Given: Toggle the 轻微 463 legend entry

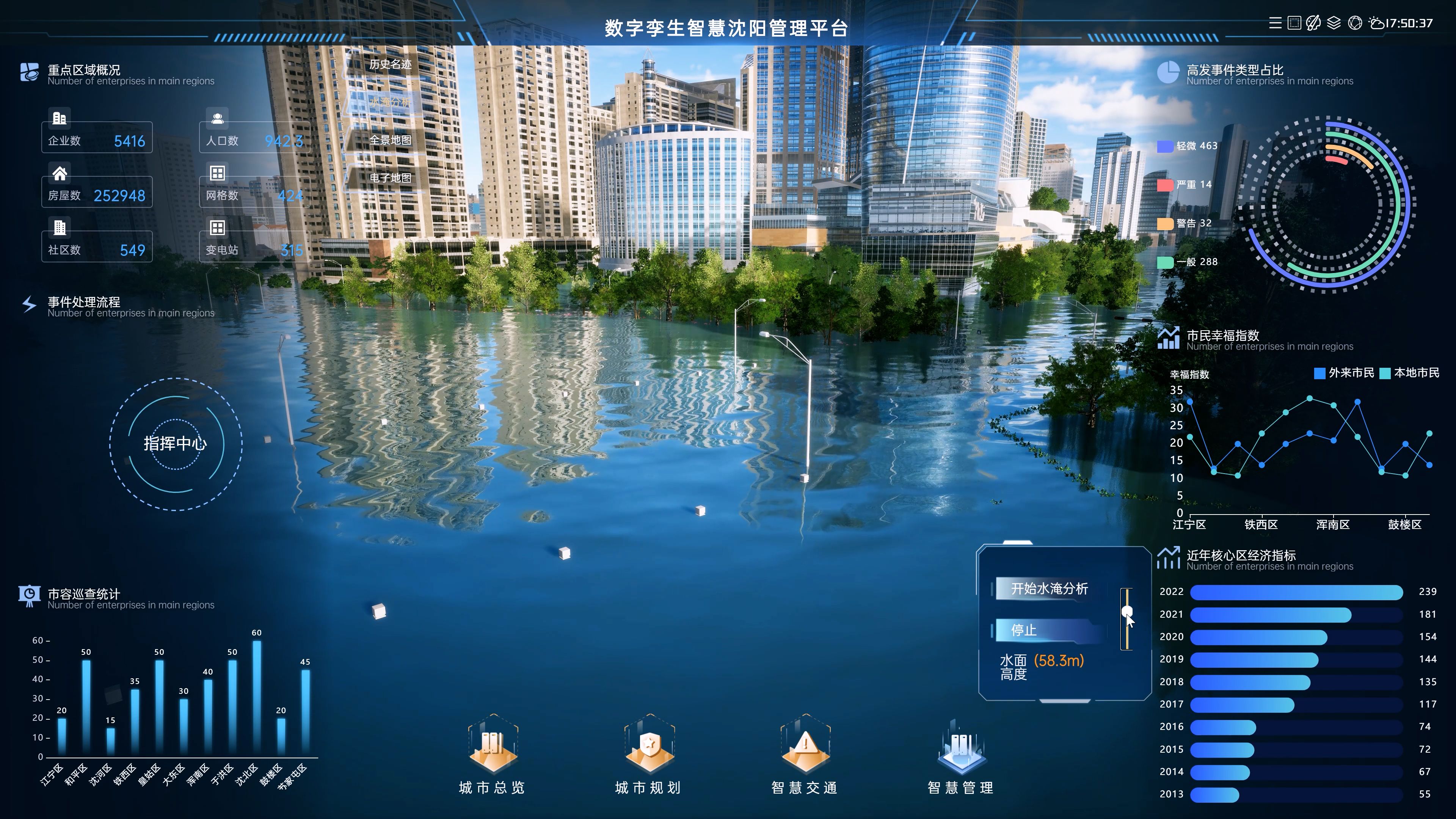Looking at the screenshot, I should (1188, 146).
